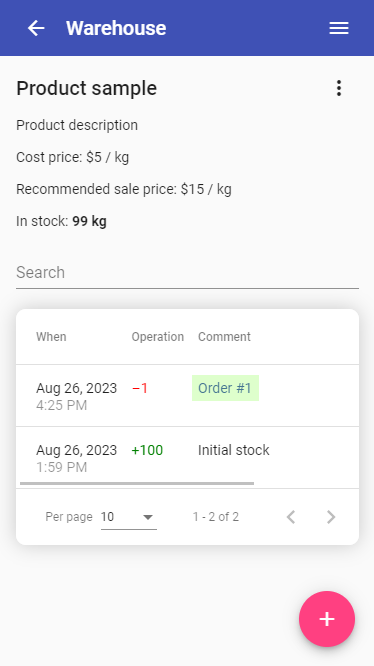
Task: Go to next page of operations
Action: (331, 517)
